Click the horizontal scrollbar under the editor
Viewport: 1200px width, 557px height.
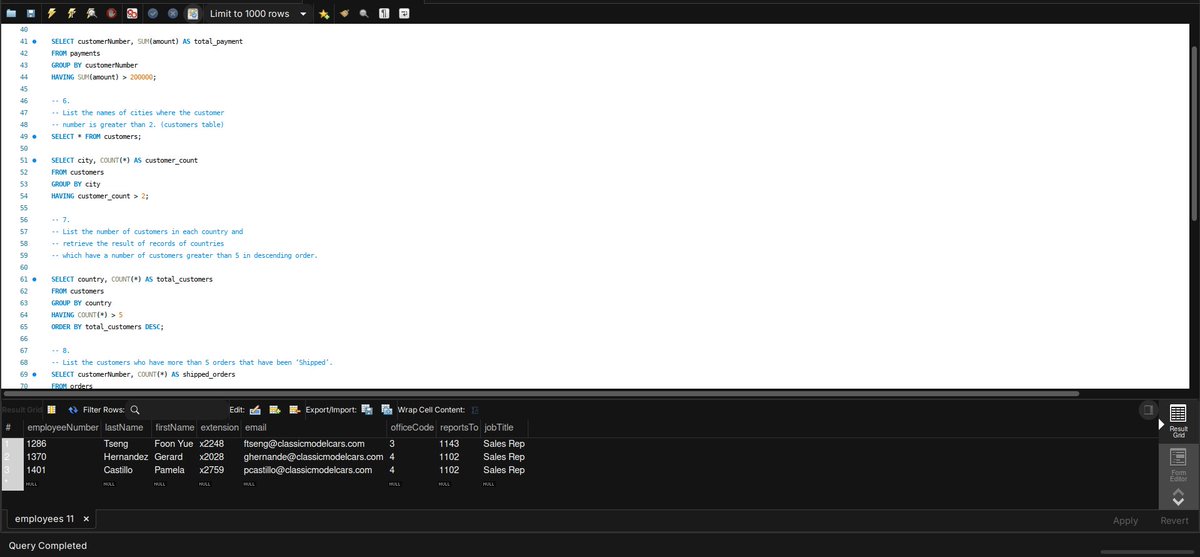tap(541, 394)
